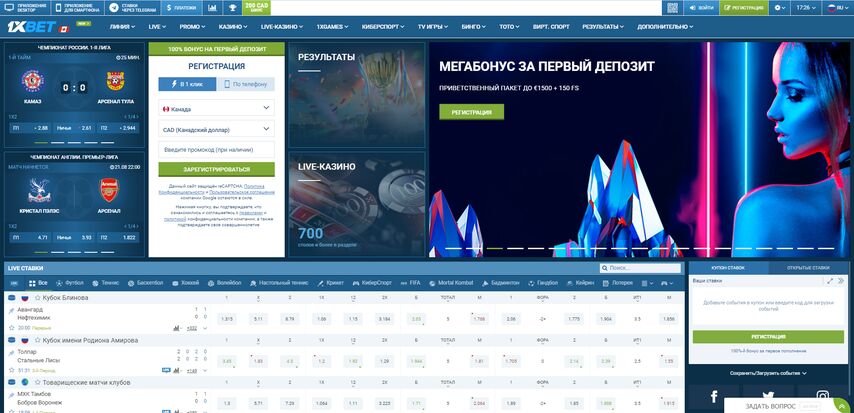Filter live bets by Mortal Kombat
Screen dimensions: 854x413
[x=450, y=283]
